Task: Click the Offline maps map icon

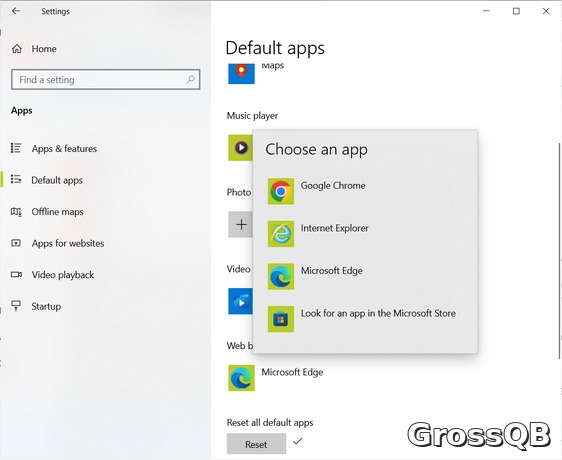Action: (x=16, y=212)
